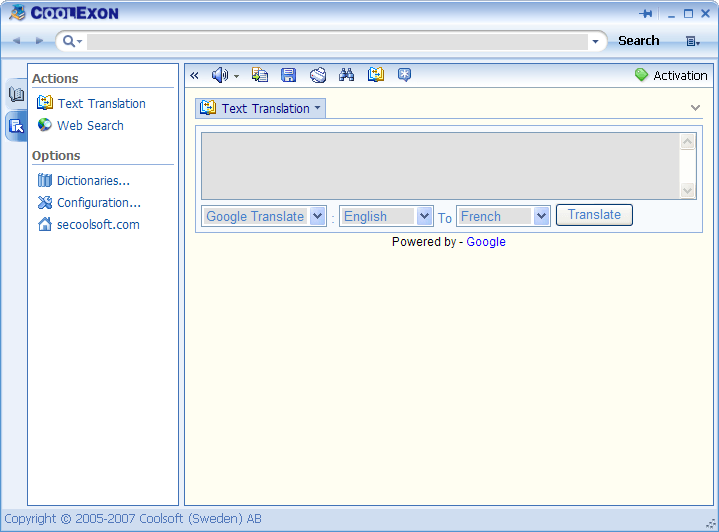Screen dimensions: 719x532
Task: Click the Search button
Action: pos(638,41)
